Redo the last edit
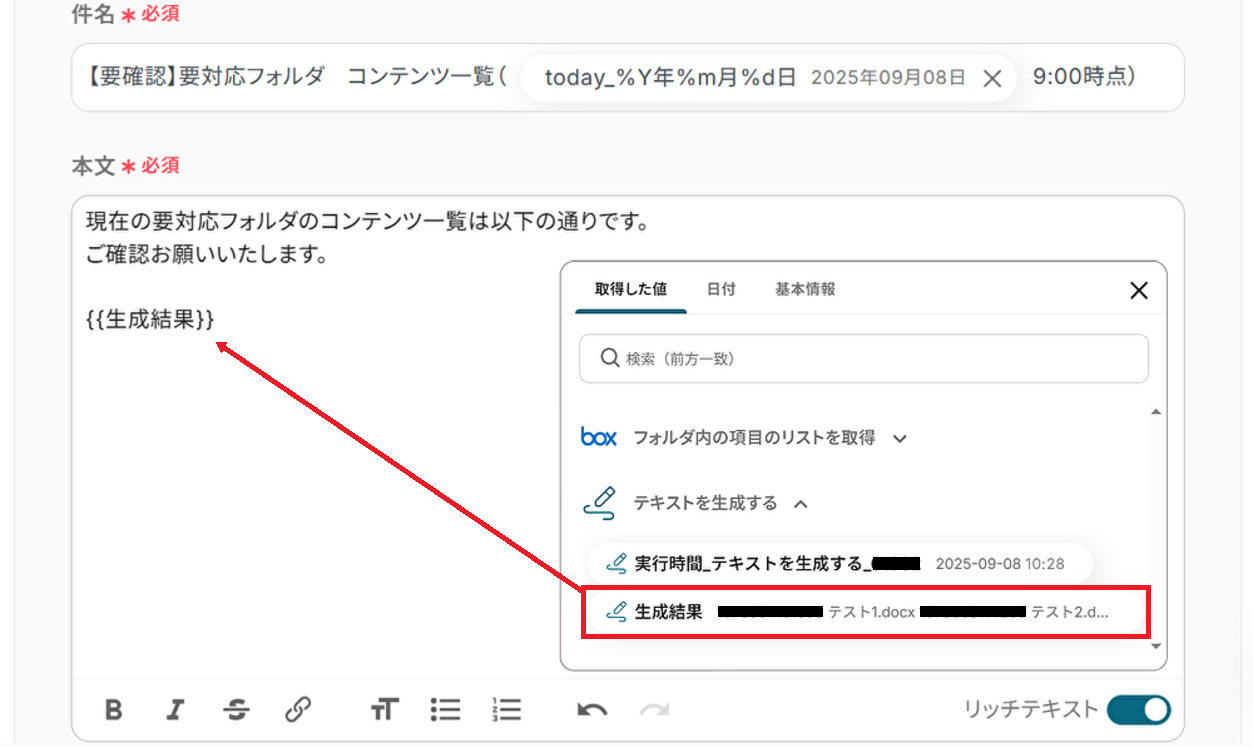The width and height of the screenshot is (1253, 747). pyautogui.click(x=654, y=710)
